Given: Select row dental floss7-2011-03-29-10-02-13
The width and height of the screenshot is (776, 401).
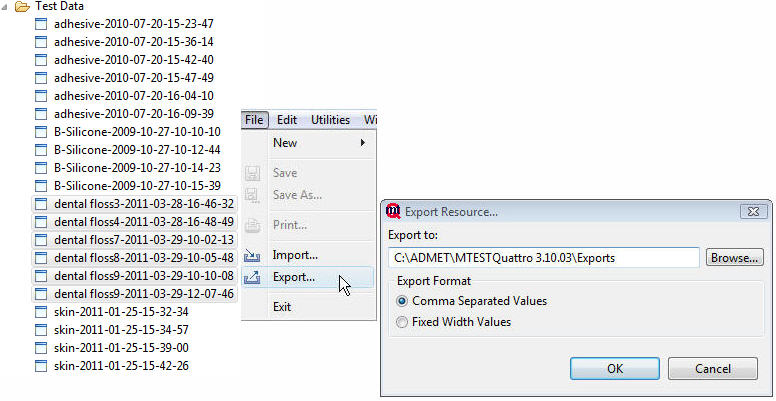Looking at the screenshot, I should pos(135,240).
